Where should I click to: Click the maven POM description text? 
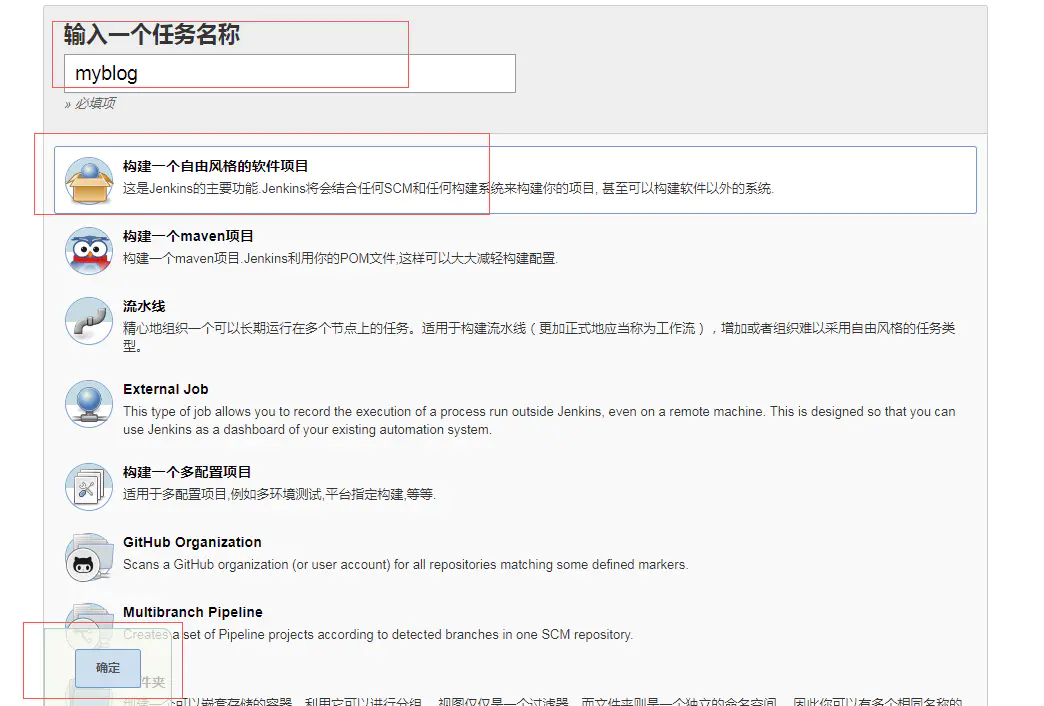tap(340, 258)
